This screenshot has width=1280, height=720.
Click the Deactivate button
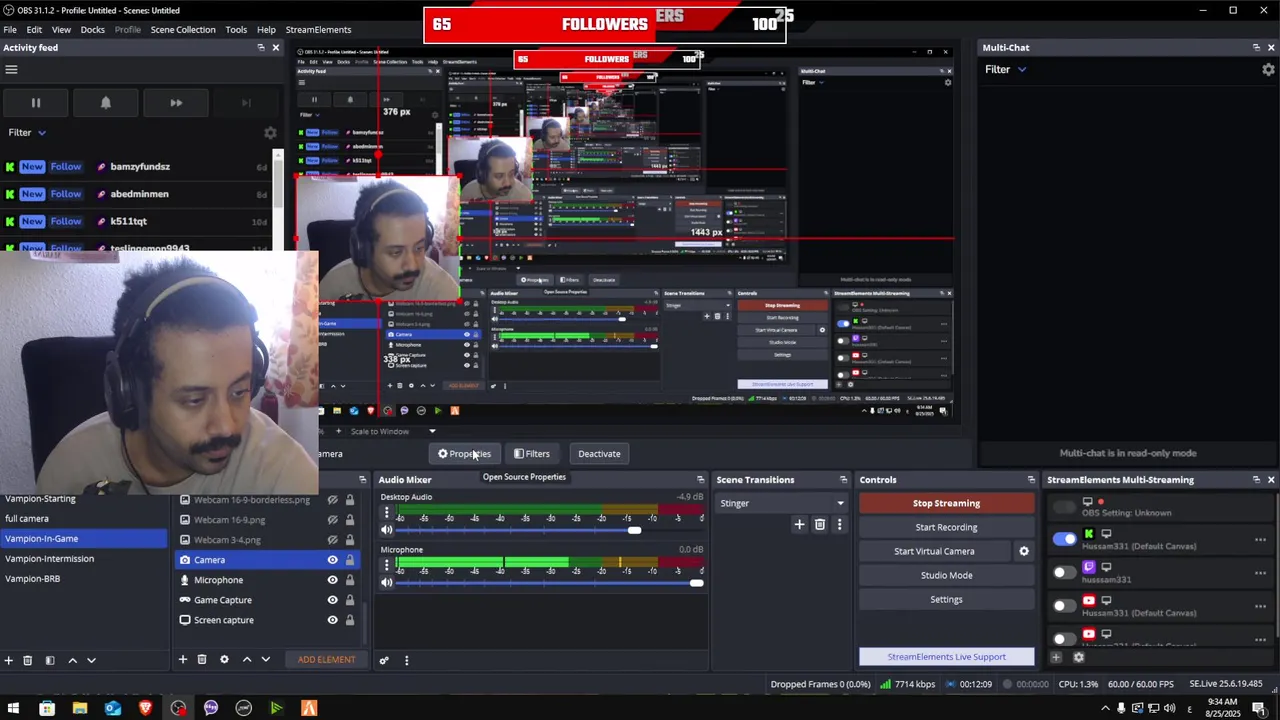(x=599, y=454)
